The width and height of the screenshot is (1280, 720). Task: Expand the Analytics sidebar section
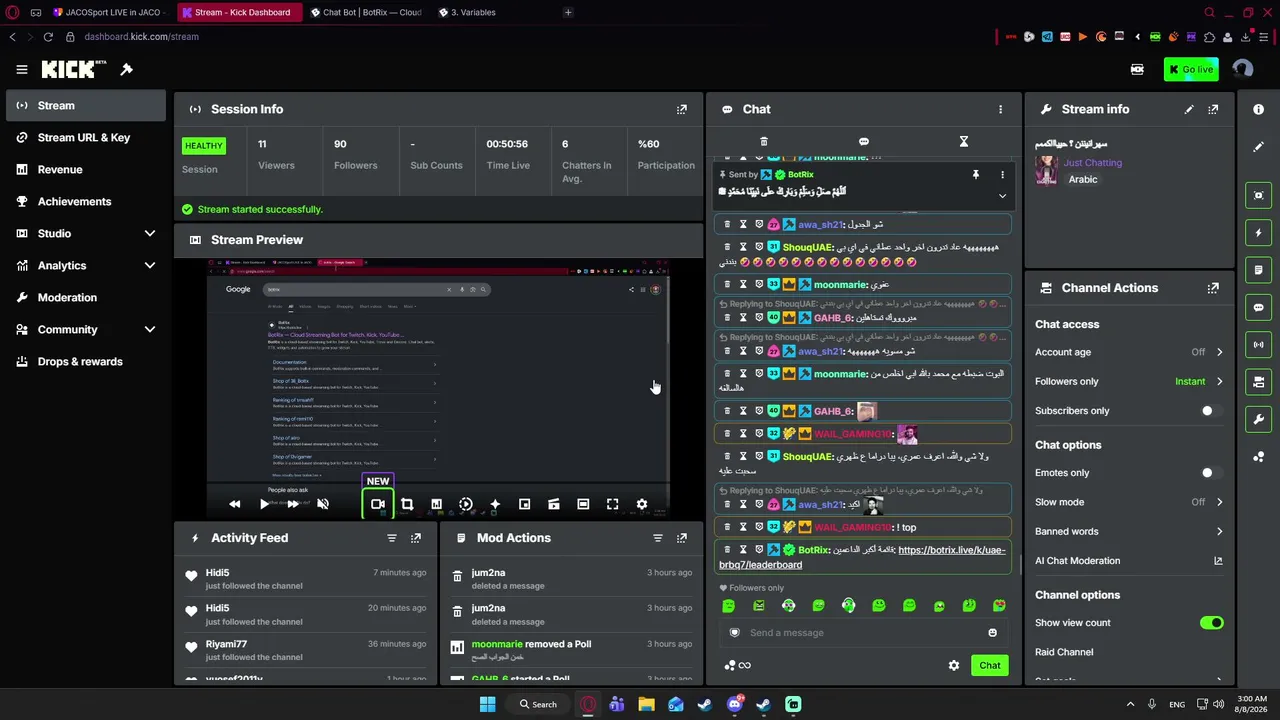[150, 266]
